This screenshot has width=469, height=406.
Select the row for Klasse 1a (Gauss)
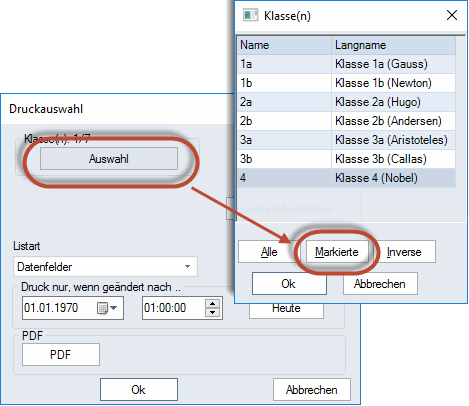coord(346,64)
